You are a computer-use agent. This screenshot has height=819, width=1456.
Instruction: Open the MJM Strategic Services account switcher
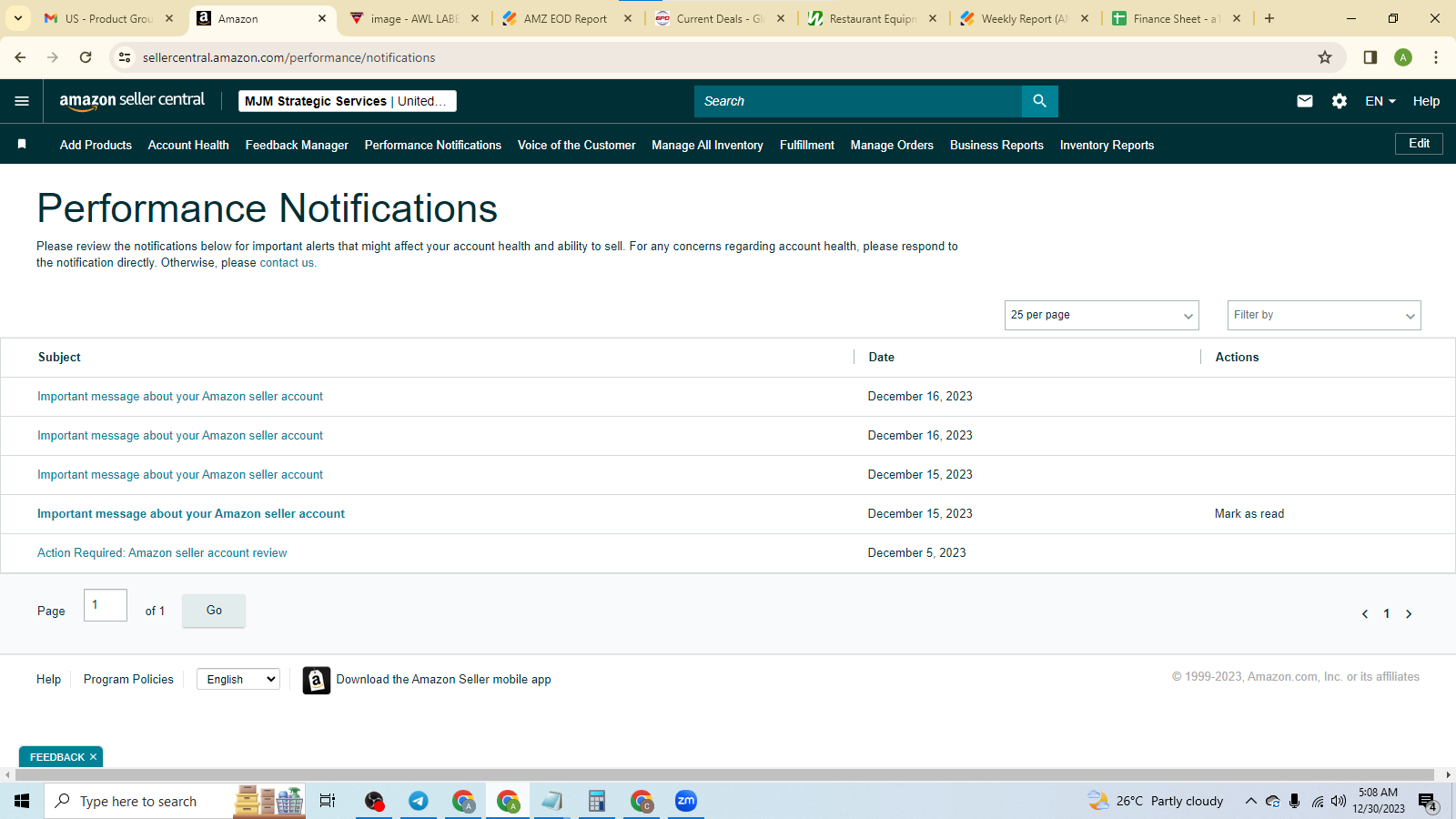pos(348,101)
